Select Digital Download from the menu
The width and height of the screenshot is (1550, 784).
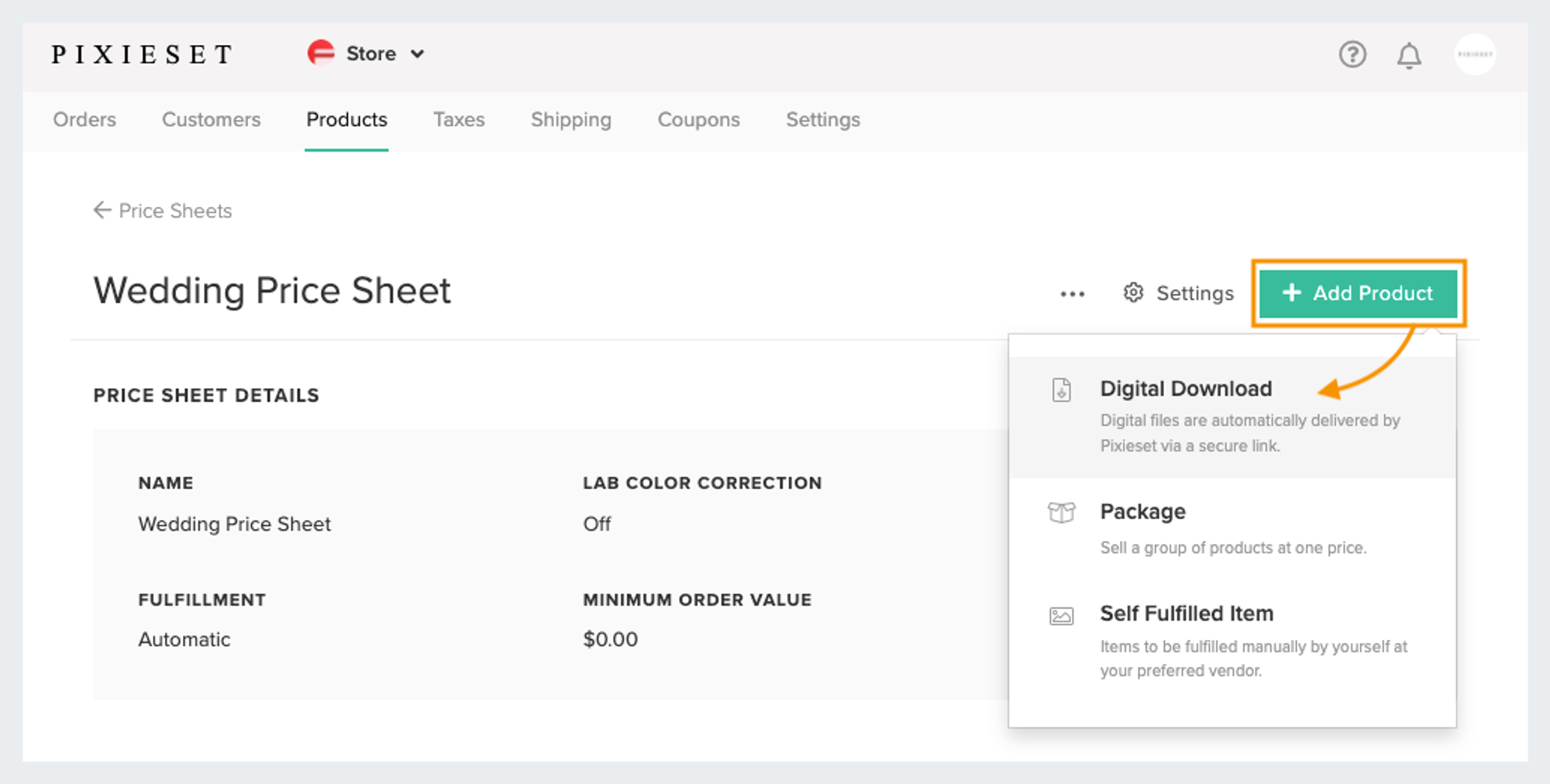tap(1186, 389)
